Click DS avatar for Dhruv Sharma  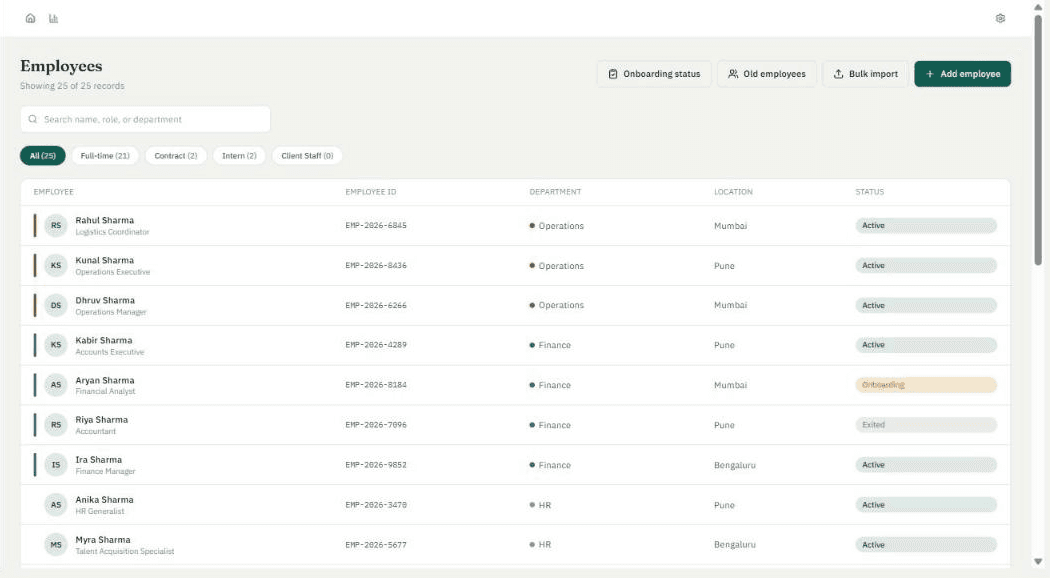pyautogui.click(x=56, y=305)
